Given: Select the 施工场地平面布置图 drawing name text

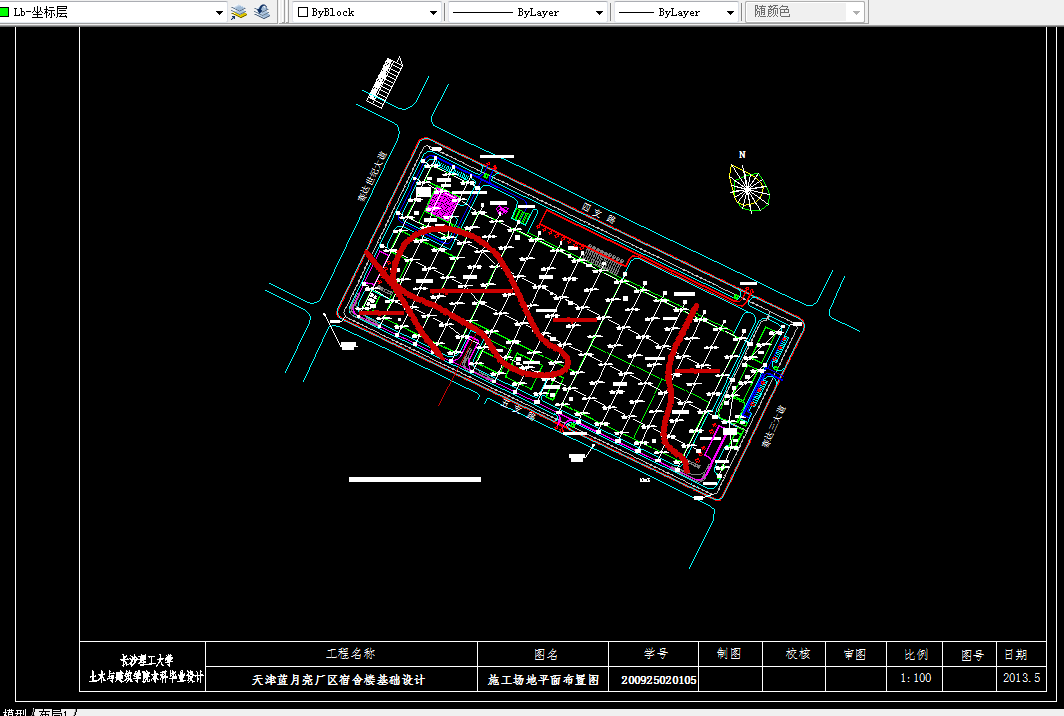Looking at the screenshot, I should [x=544, y=679].
